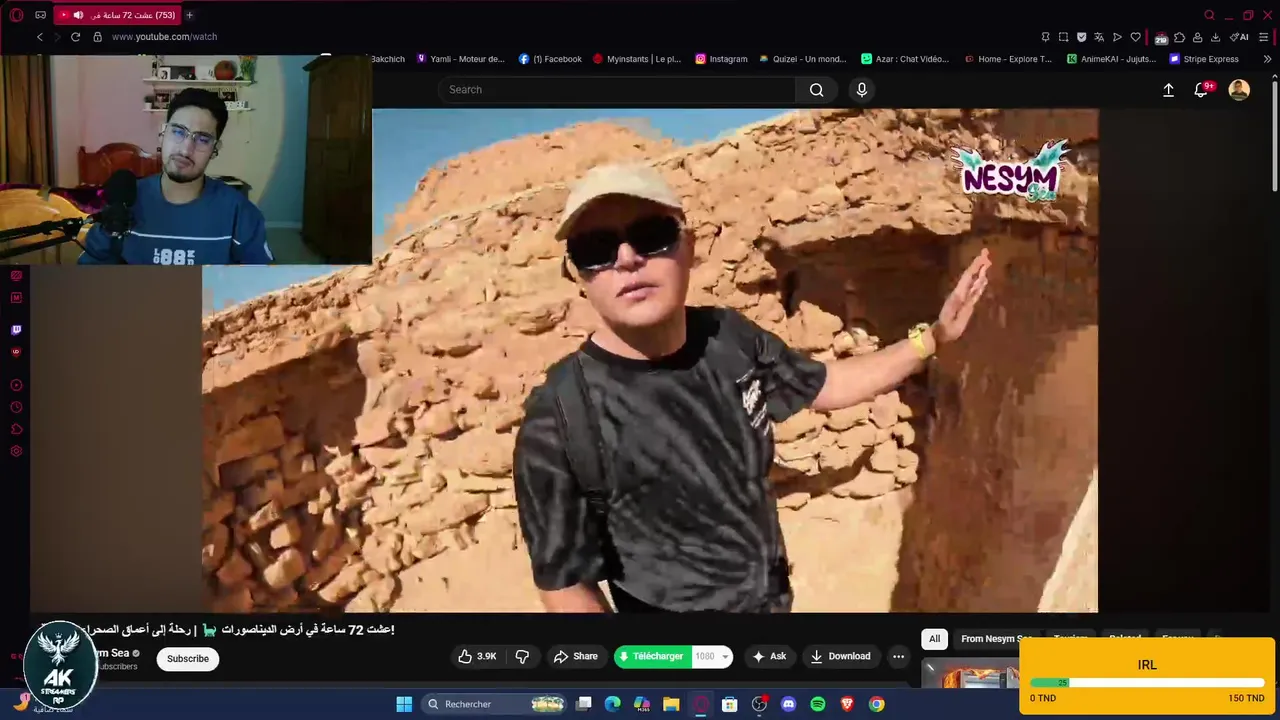Select the All filter chip

pos(934,639)
